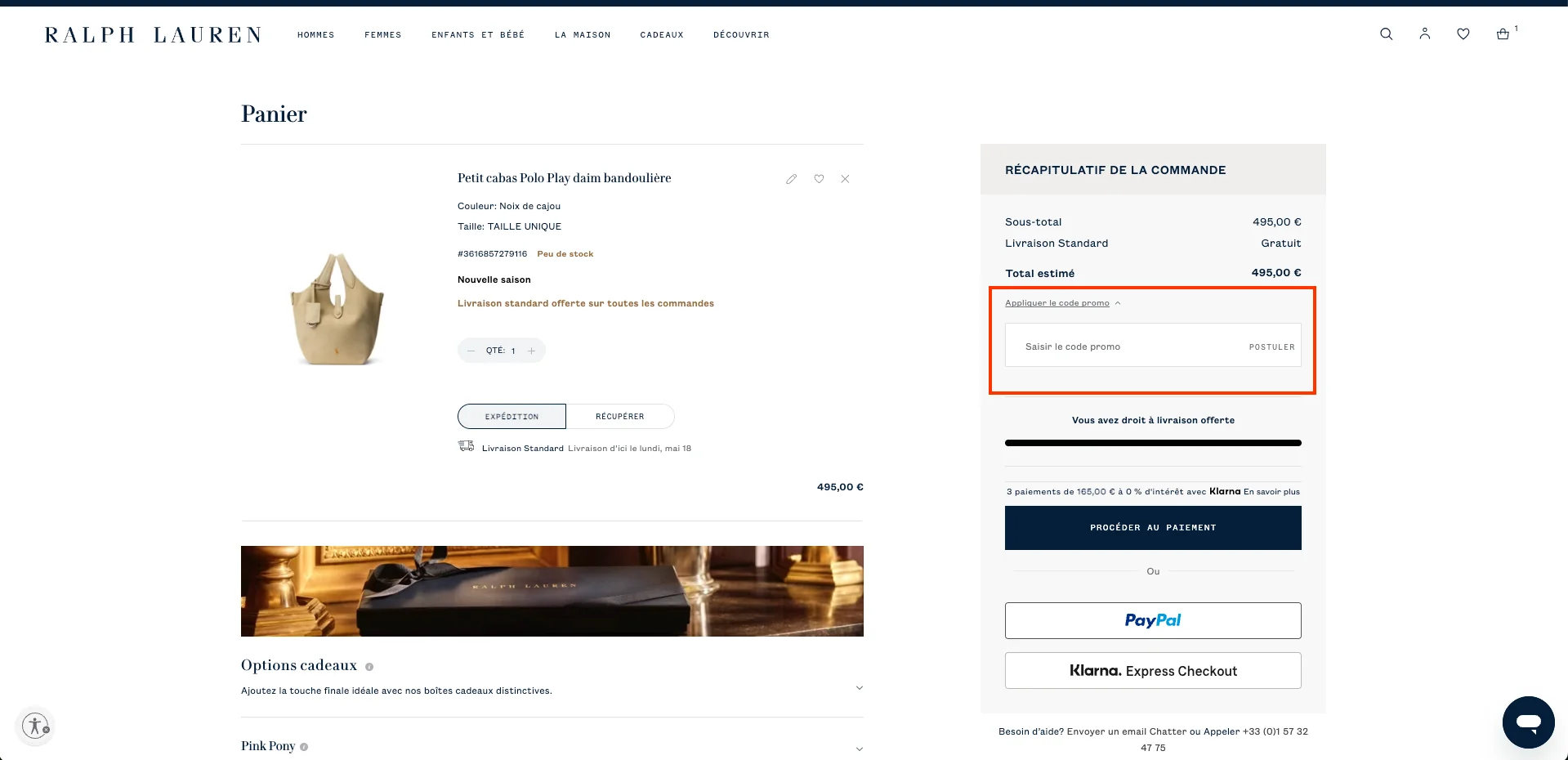The width and height of the screenshot is (1568, 760).
Task: Select the Expédition delivery option
Action: pyautogui.click(x=511, y=417)
